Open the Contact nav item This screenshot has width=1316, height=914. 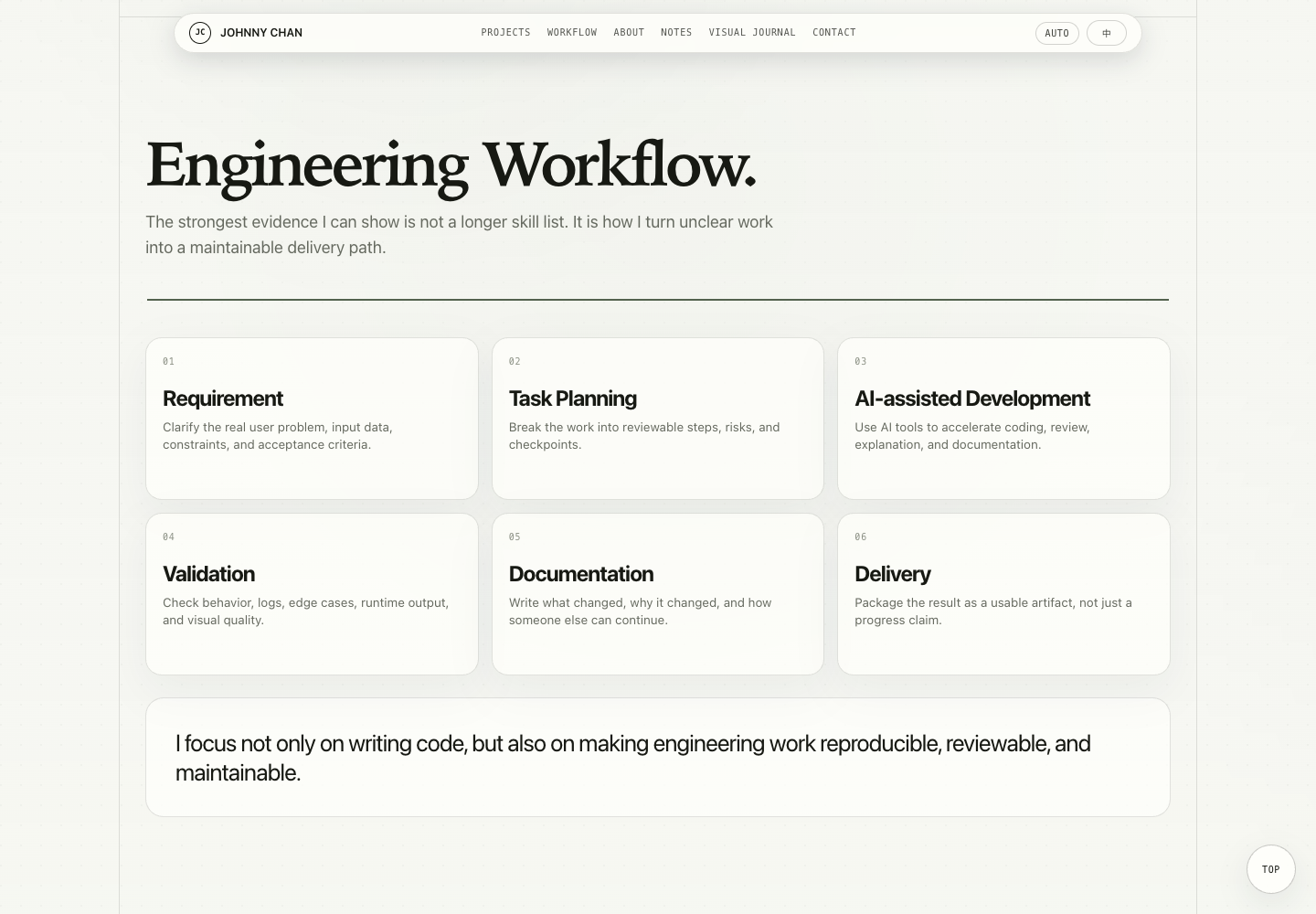(x=834, y=33)
